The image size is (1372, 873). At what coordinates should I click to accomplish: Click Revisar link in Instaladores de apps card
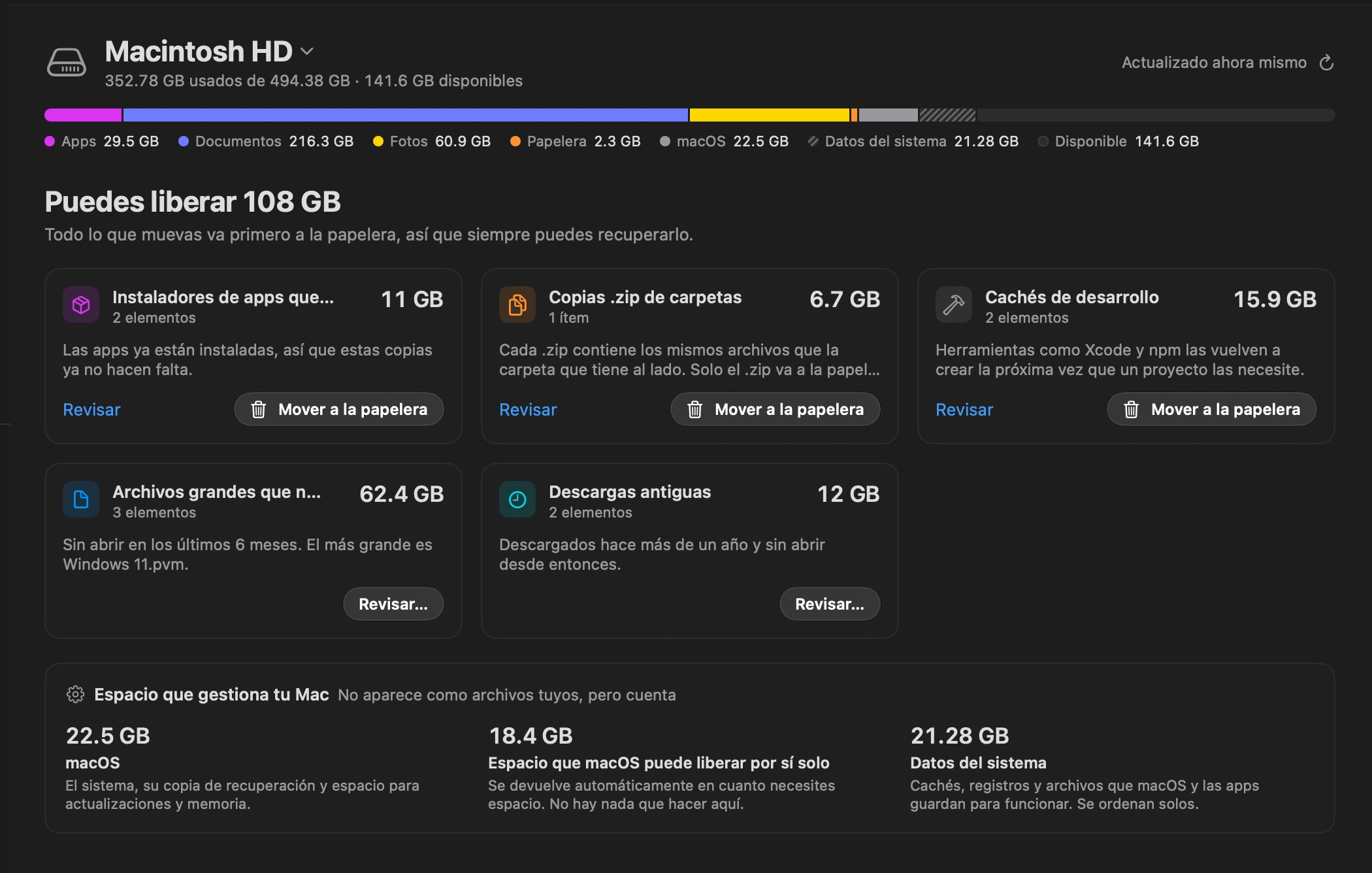[x=91, y=410]
